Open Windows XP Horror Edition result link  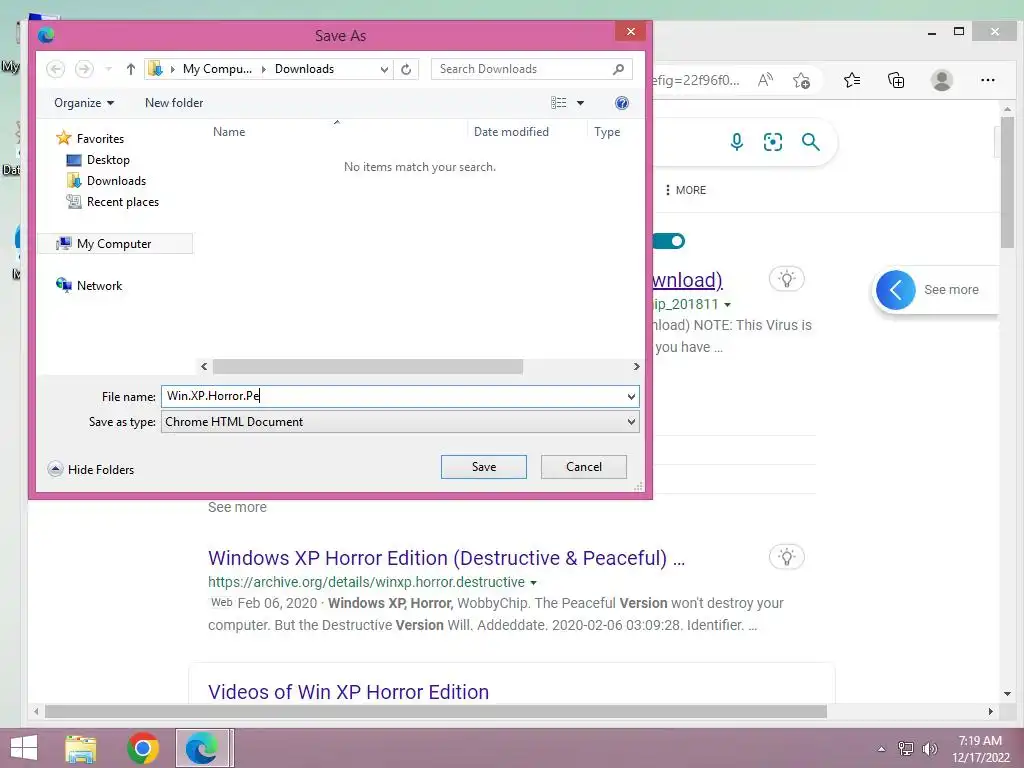446,558
